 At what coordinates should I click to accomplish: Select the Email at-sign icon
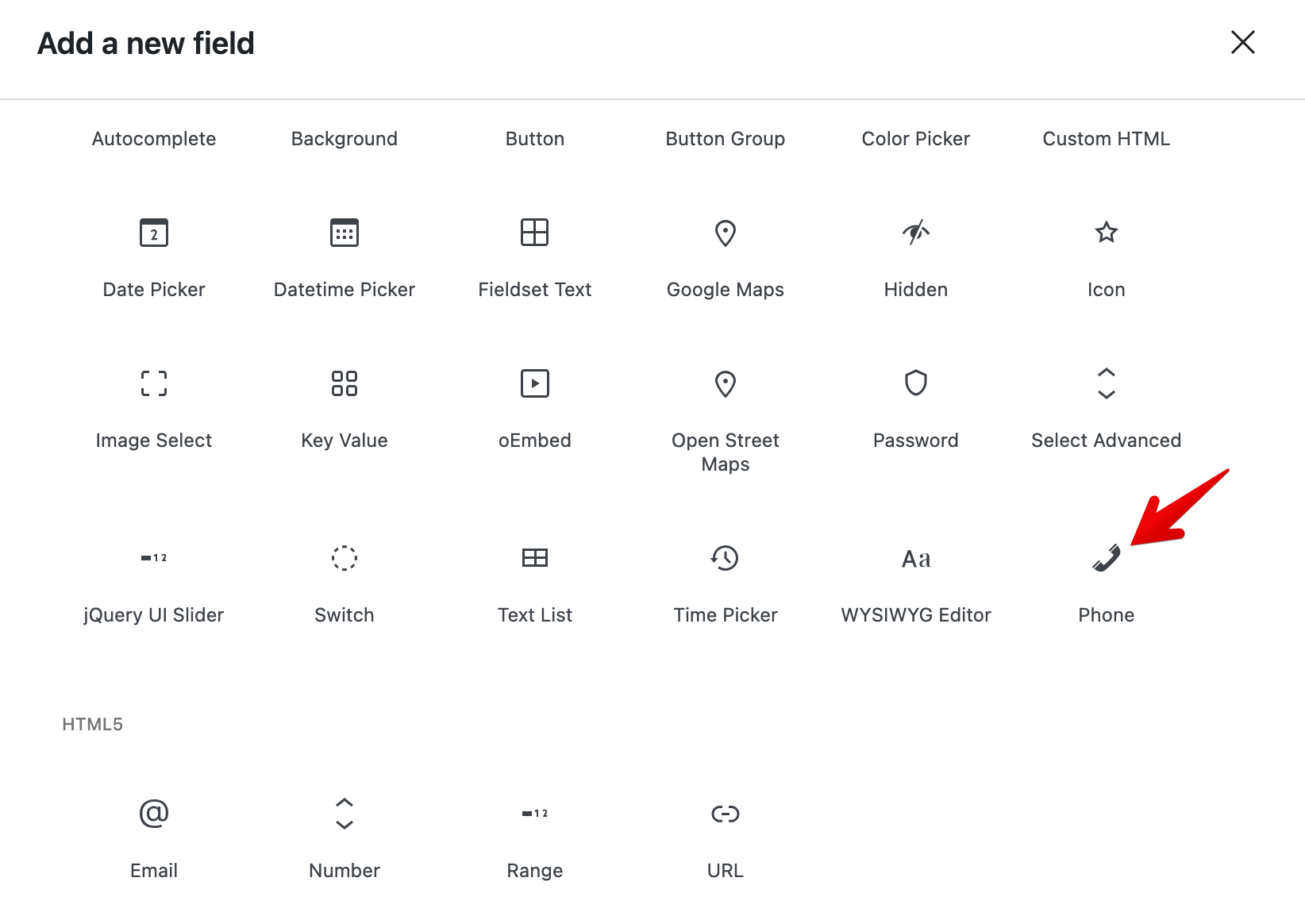(x=153, y=814)
